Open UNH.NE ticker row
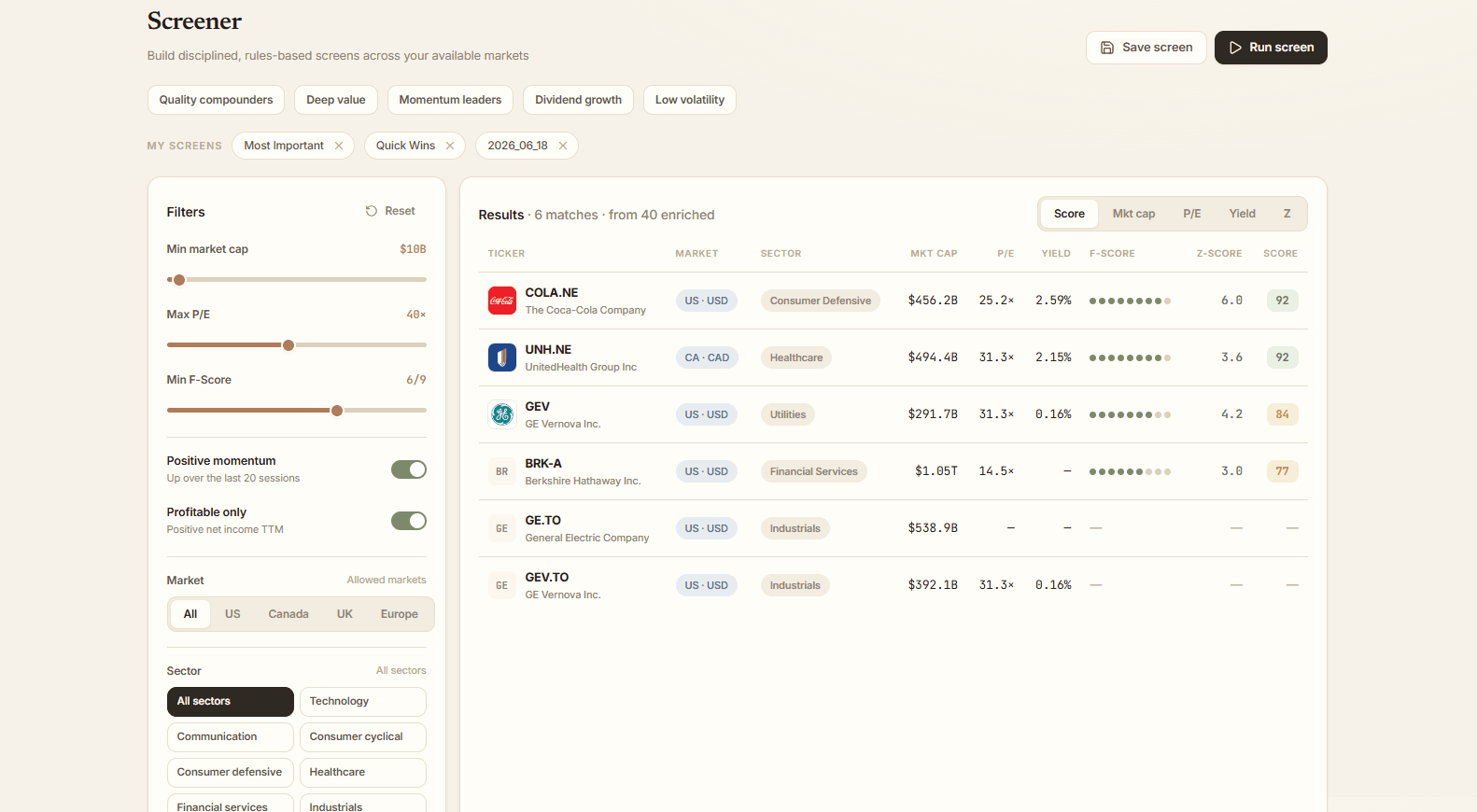This screenshot has height=812, width=1477. 893,357
